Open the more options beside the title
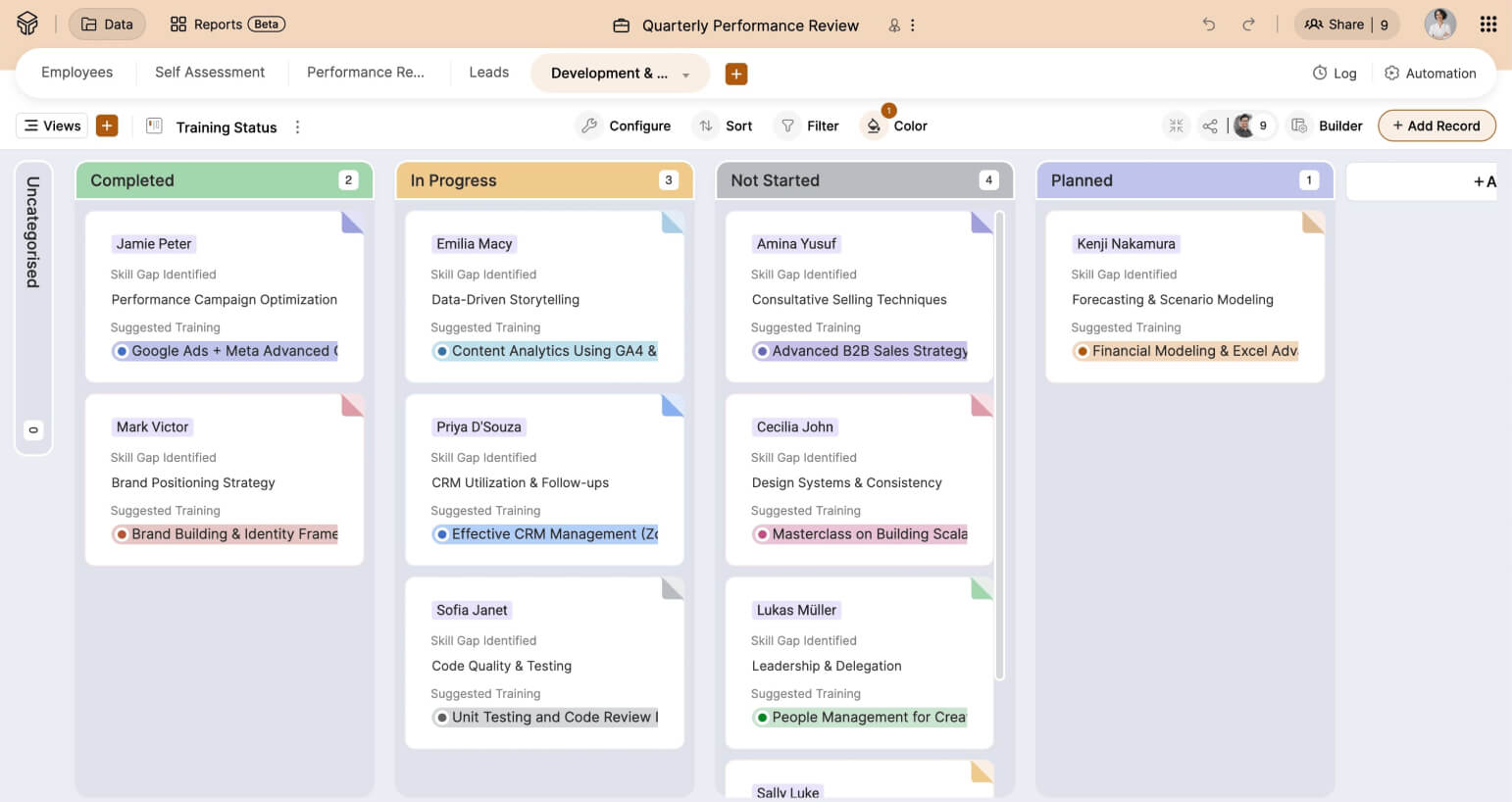This screenshot has width=1512, height=802. click(x=913, y=25)
